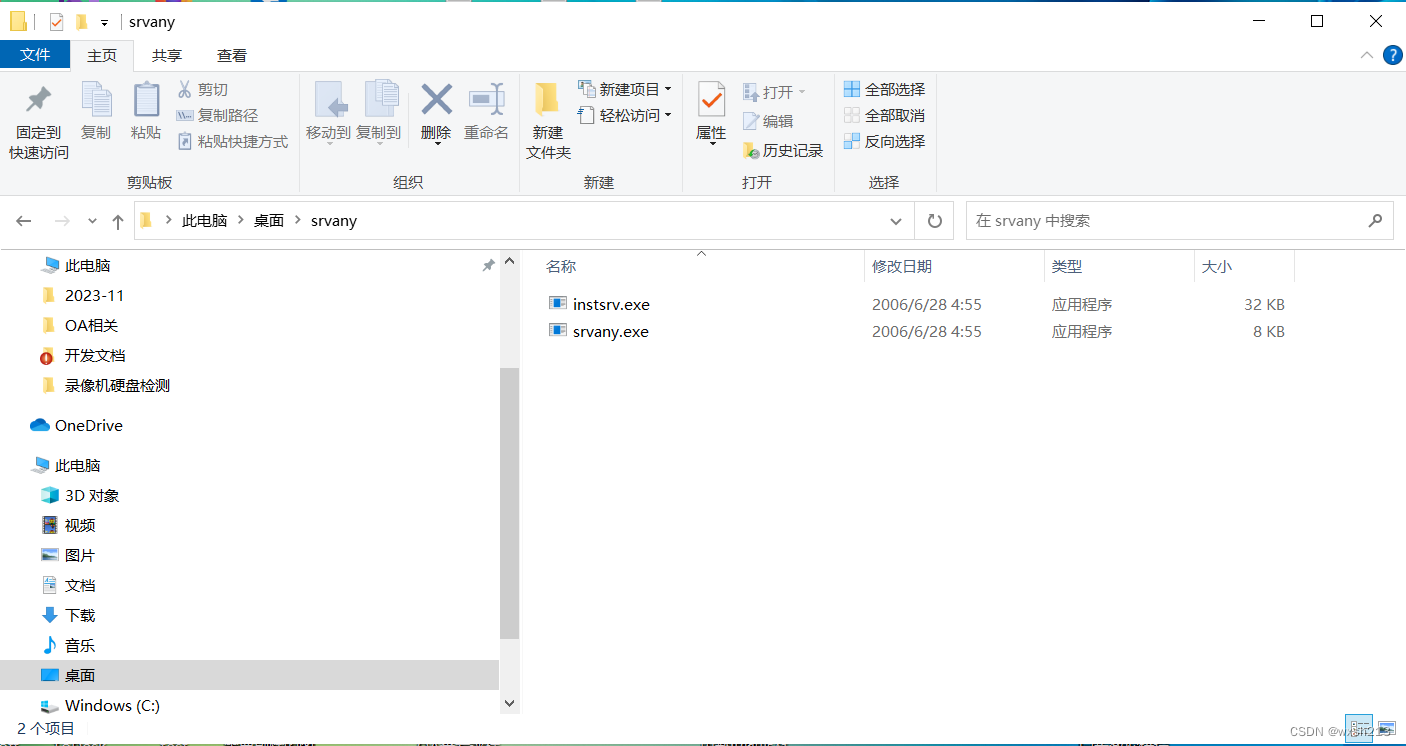Switch to the View (查看) tab

coord(232,56)
